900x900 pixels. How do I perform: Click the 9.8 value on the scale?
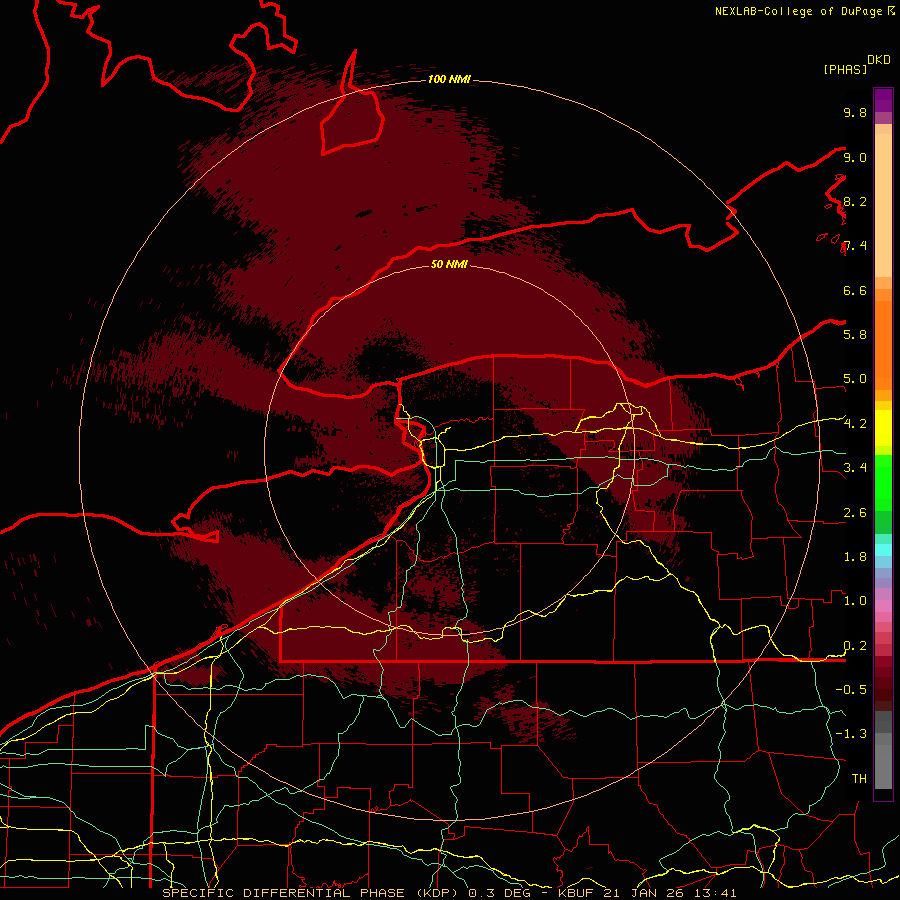[x=855, y=112]
